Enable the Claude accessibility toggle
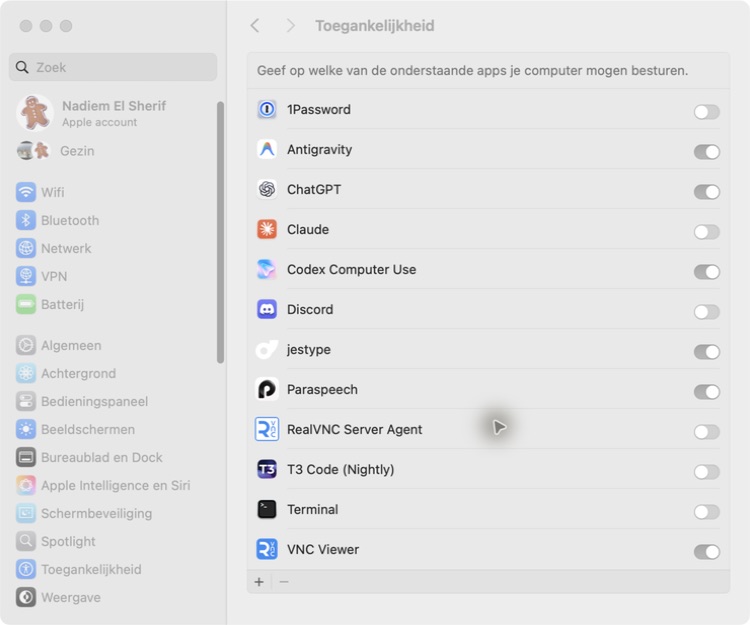Image resolution: width=750 pixels, height=625 pixels. (x=706, y=232)
